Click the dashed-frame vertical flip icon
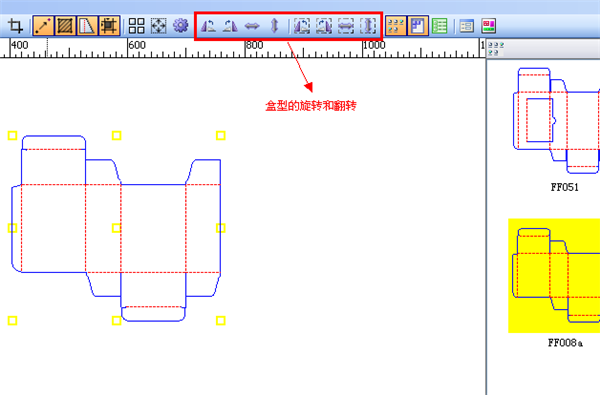This screenshot has width=600, height=395. 368,26
